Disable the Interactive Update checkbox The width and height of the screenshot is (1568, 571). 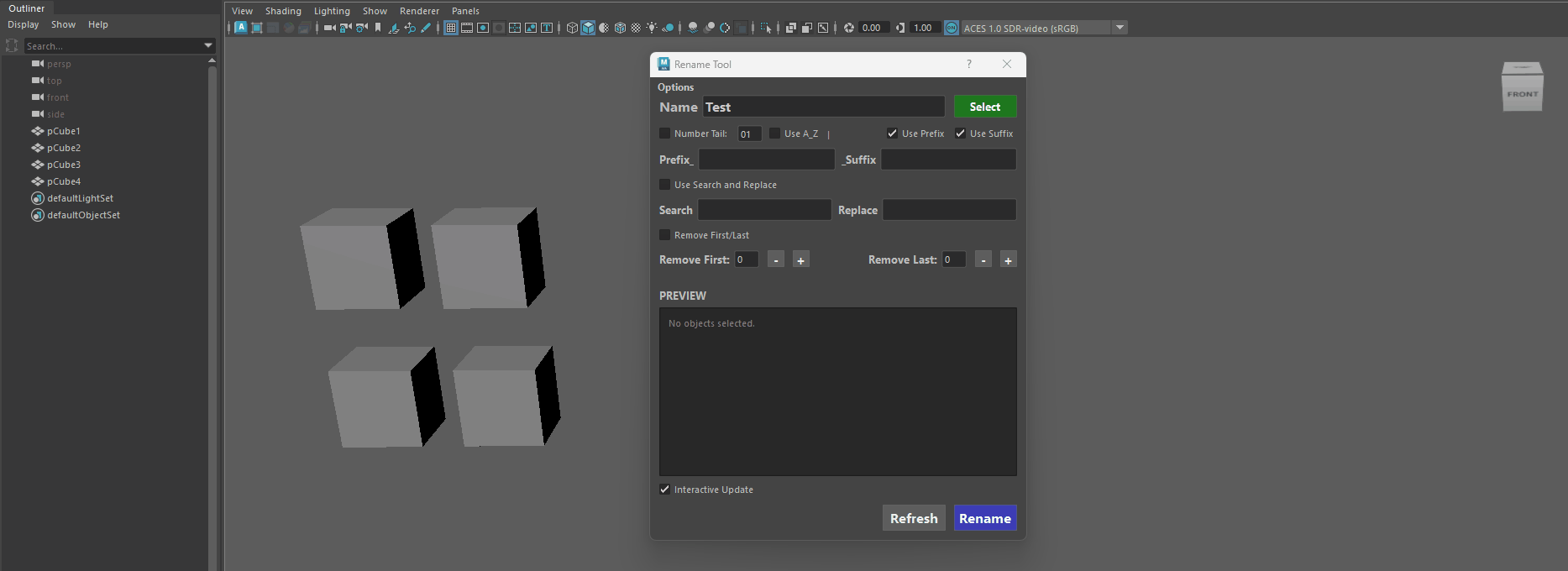(x=665, y=490)
